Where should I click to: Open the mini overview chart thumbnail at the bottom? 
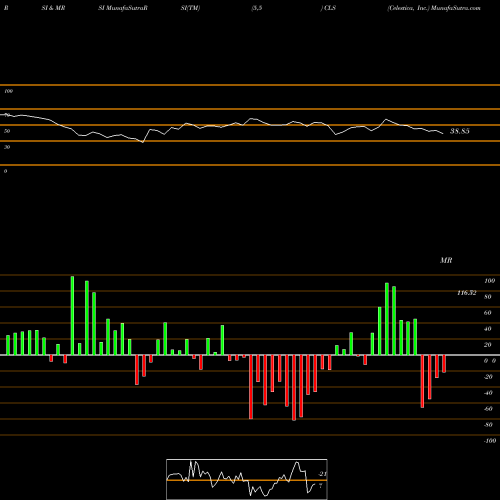point(247,479)
